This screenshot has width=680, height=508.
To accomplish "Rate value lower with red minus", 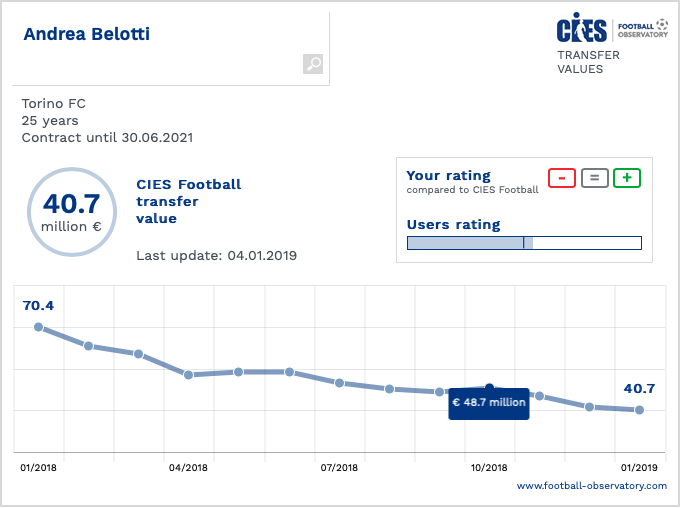I will (x=561, y=178).
